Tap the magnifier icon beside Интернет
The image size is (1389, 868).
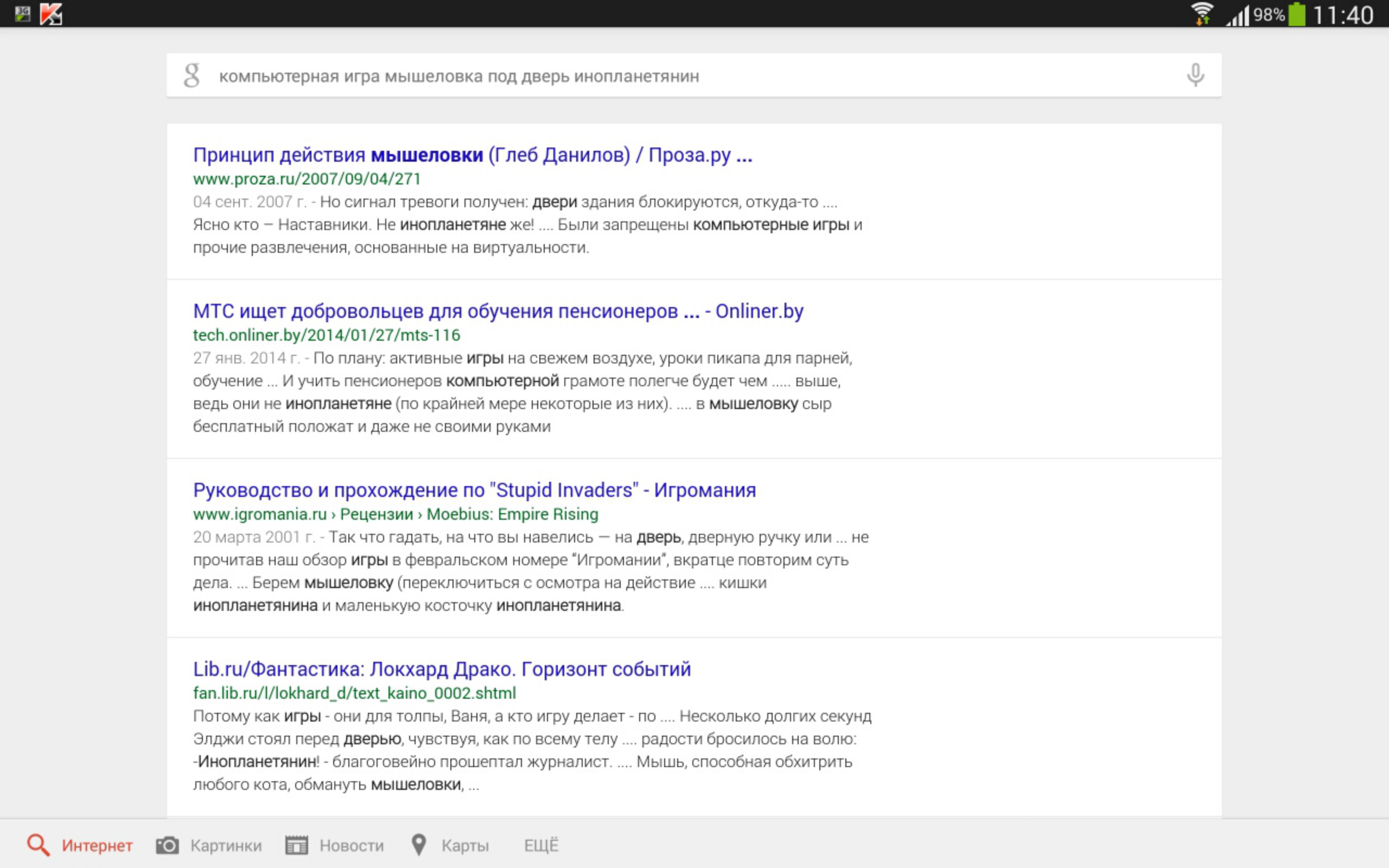pyautogui.click(x=39, y=845)
